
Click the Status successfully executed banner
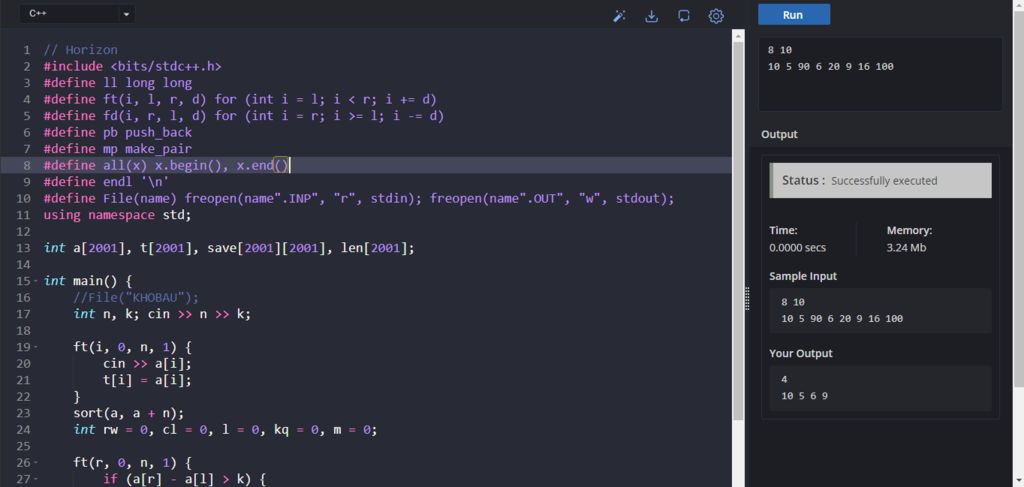pos(880,181)
